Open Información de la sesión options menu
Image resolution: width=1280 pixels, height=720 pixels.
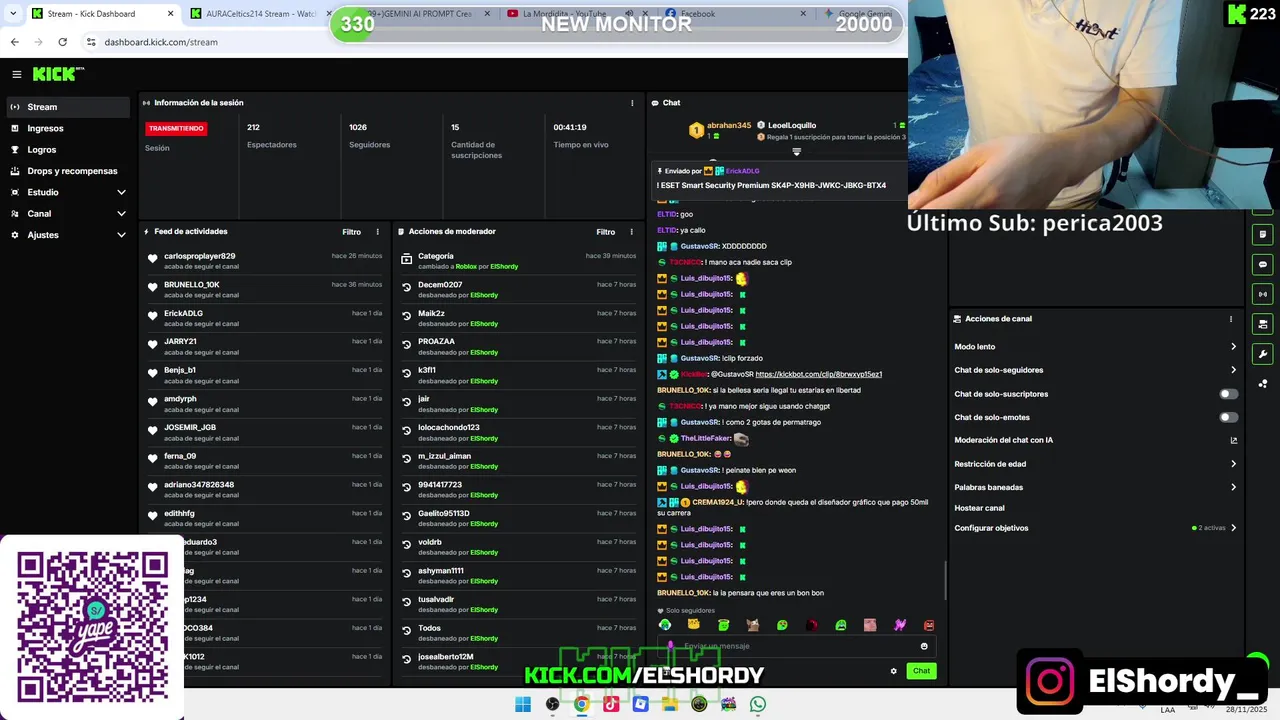click(632, 103)
